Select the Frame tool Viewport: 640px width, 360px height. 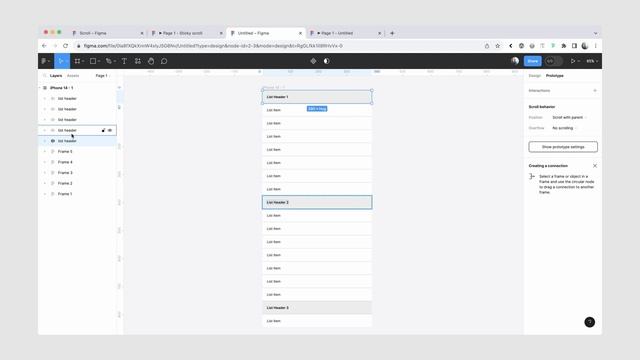[77, 61]
